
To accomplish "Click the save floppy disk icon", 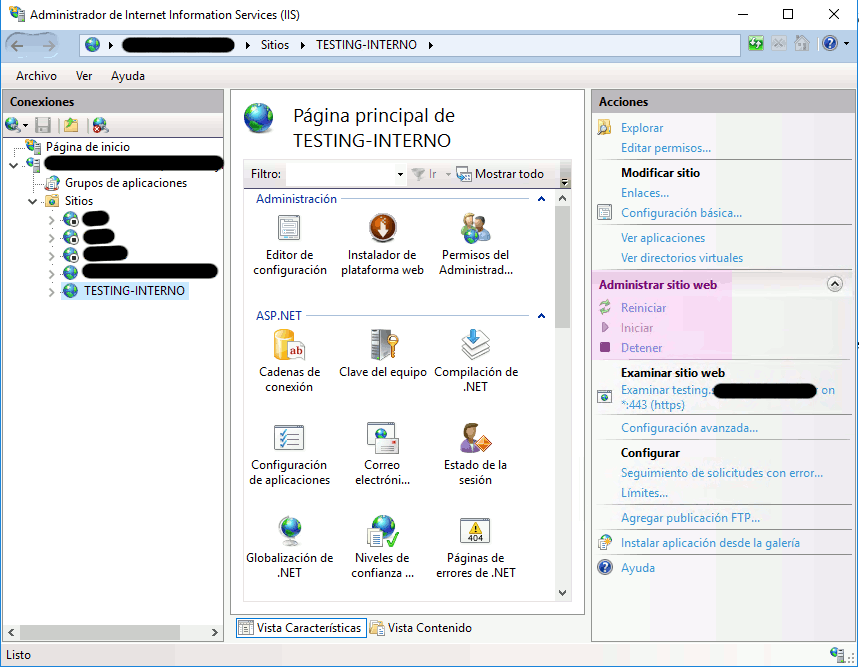I will [43, 125].
